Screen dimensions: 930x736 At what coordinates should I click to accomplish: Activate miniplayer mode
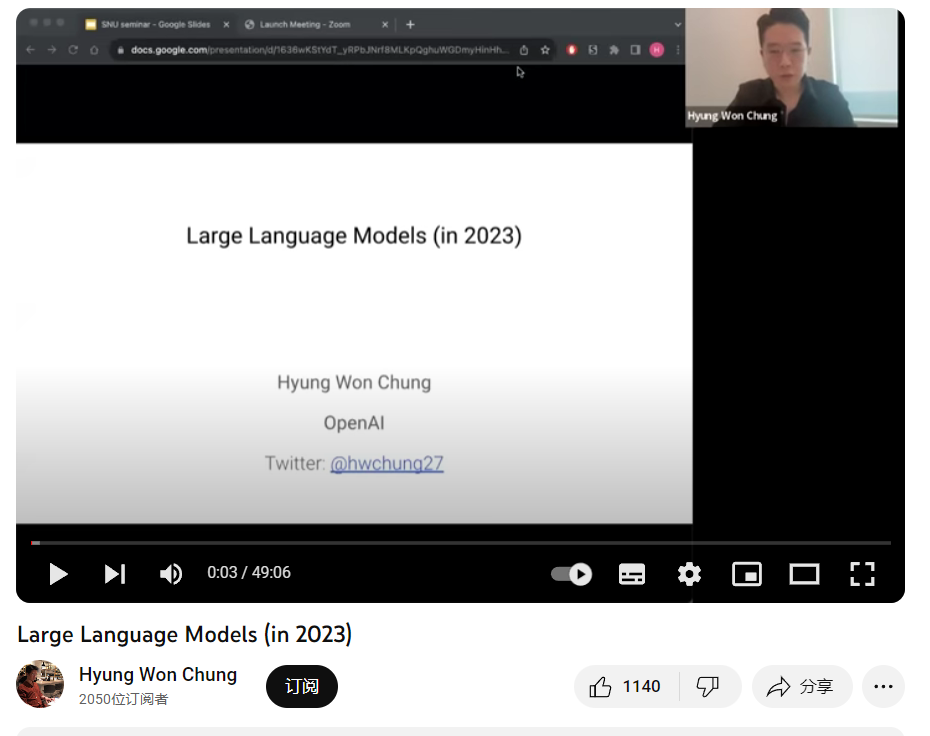(746, 574)
